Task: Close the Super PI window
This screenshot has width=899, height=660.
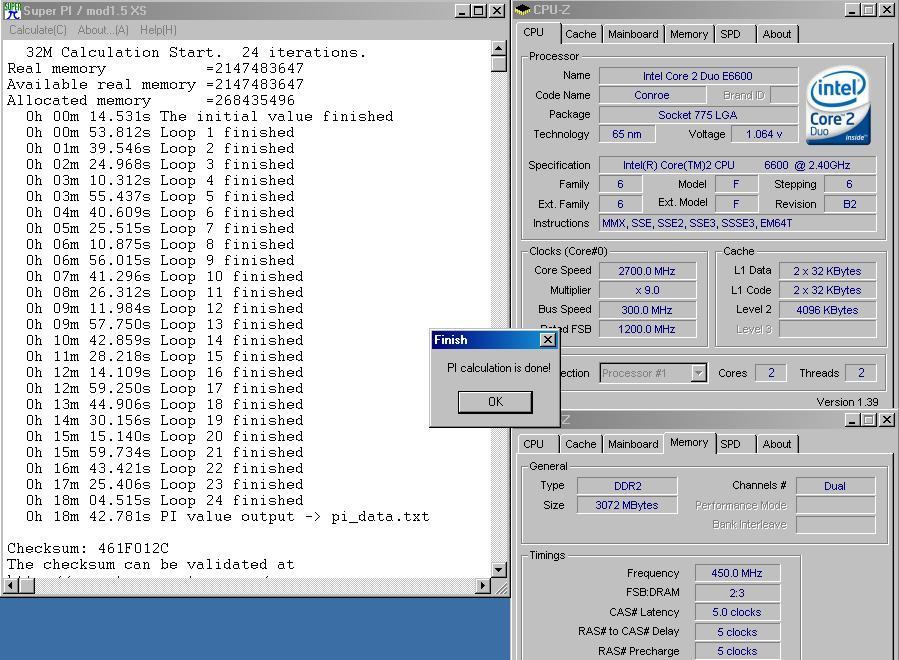Action: coord(497,10)
